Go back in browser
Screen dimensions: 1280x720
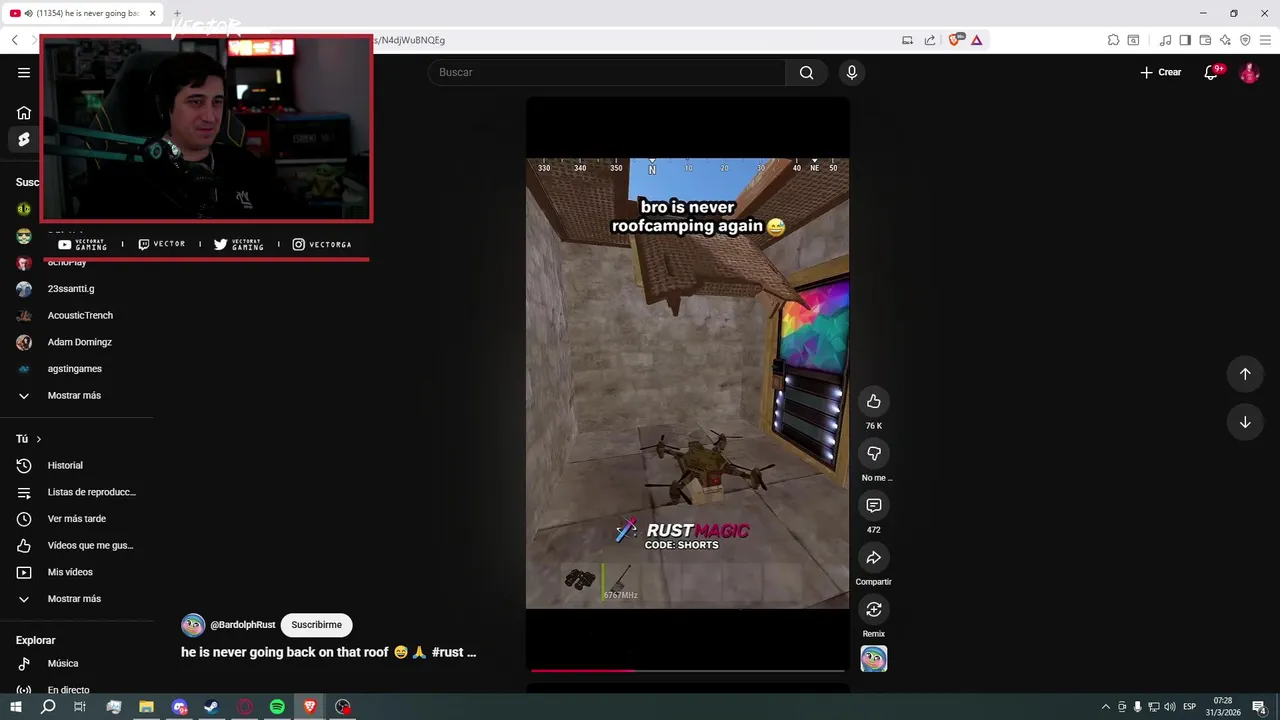(14, 40)
